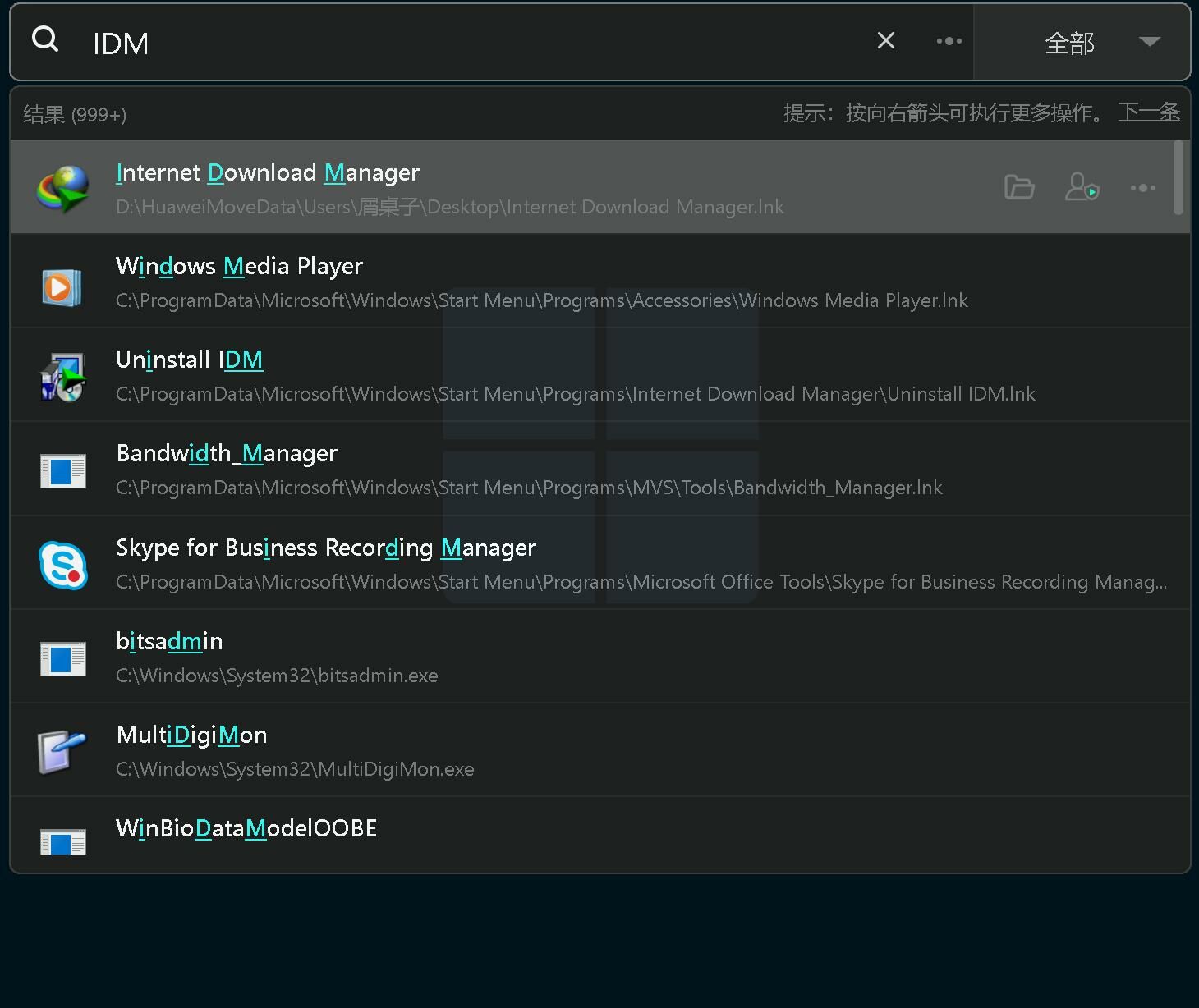The width and height of the screenshot is (1199, 1008).
Task: Open Internet Download Manager file location
Action: point(1019,188)
